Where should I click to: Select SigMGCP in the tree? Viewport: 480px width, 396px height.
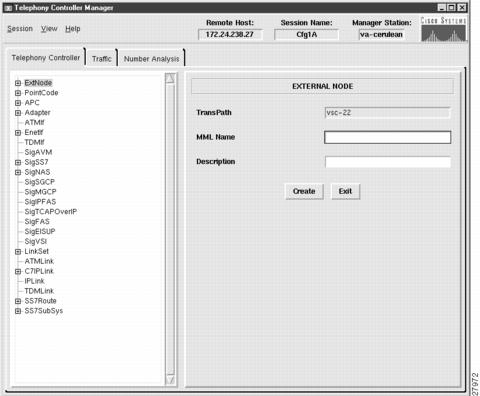click(40, 192)
